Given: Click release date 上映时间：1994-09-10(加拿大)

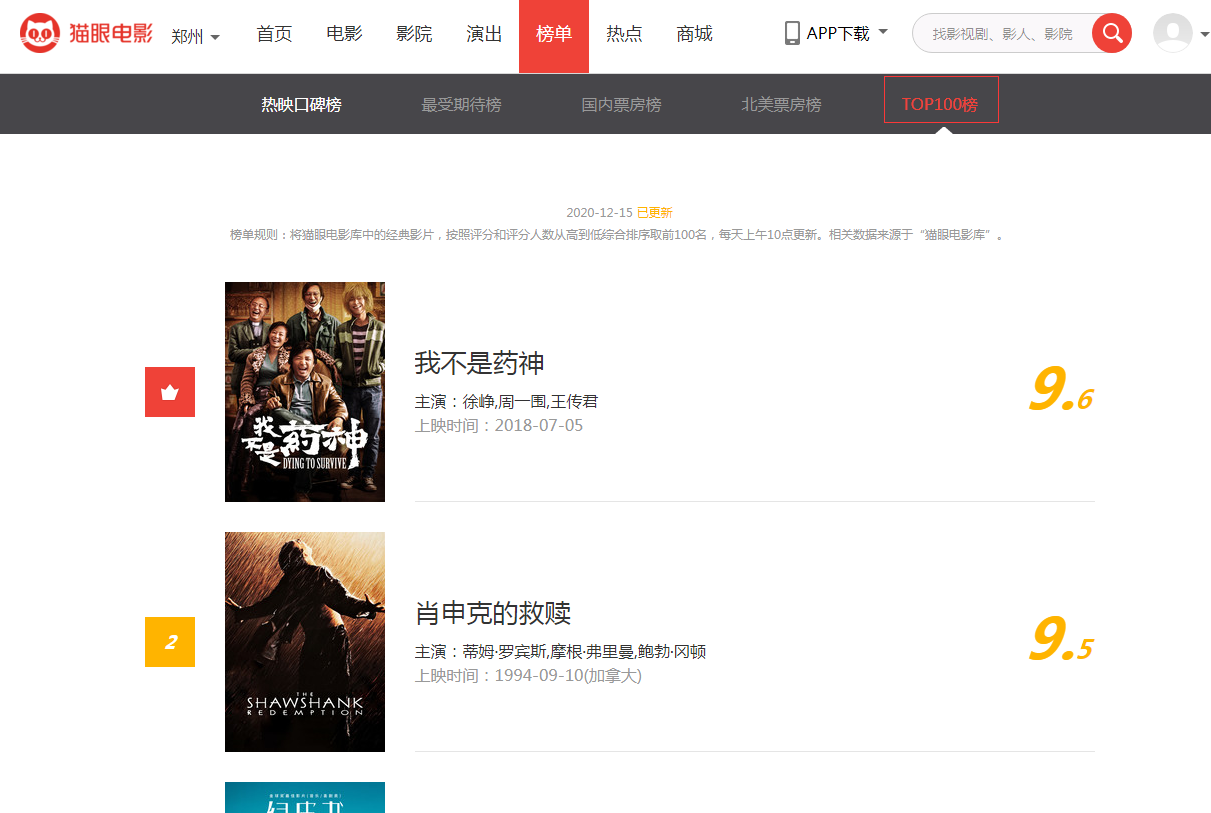Looking at the screenshot, I should (528, 676).
